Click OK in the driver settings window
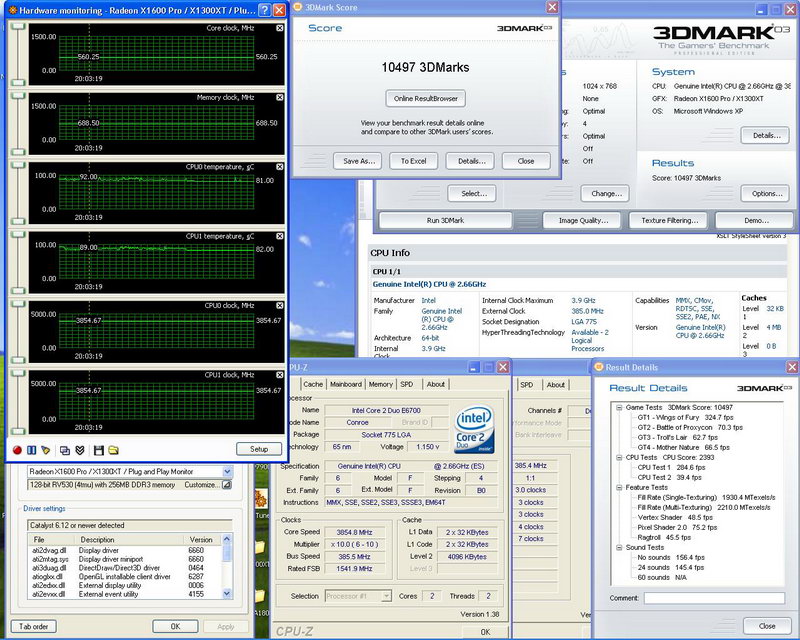 (x=176, y=626)
